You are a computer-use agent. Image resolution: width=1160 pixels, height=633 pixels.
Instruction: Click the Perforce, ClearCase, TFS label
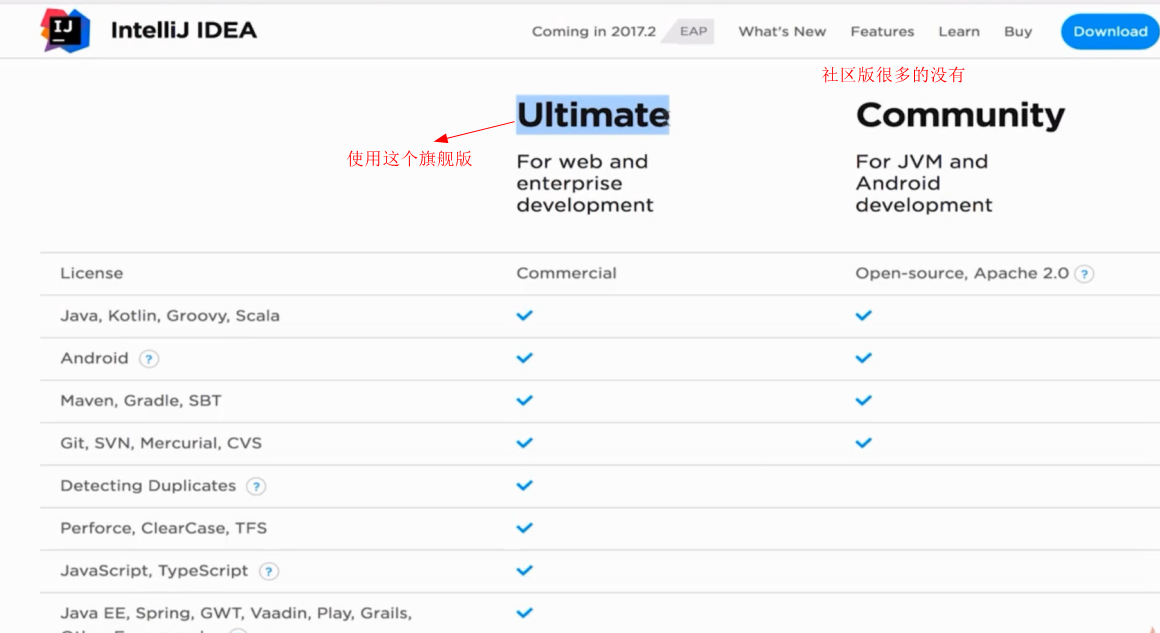(163, 528)
